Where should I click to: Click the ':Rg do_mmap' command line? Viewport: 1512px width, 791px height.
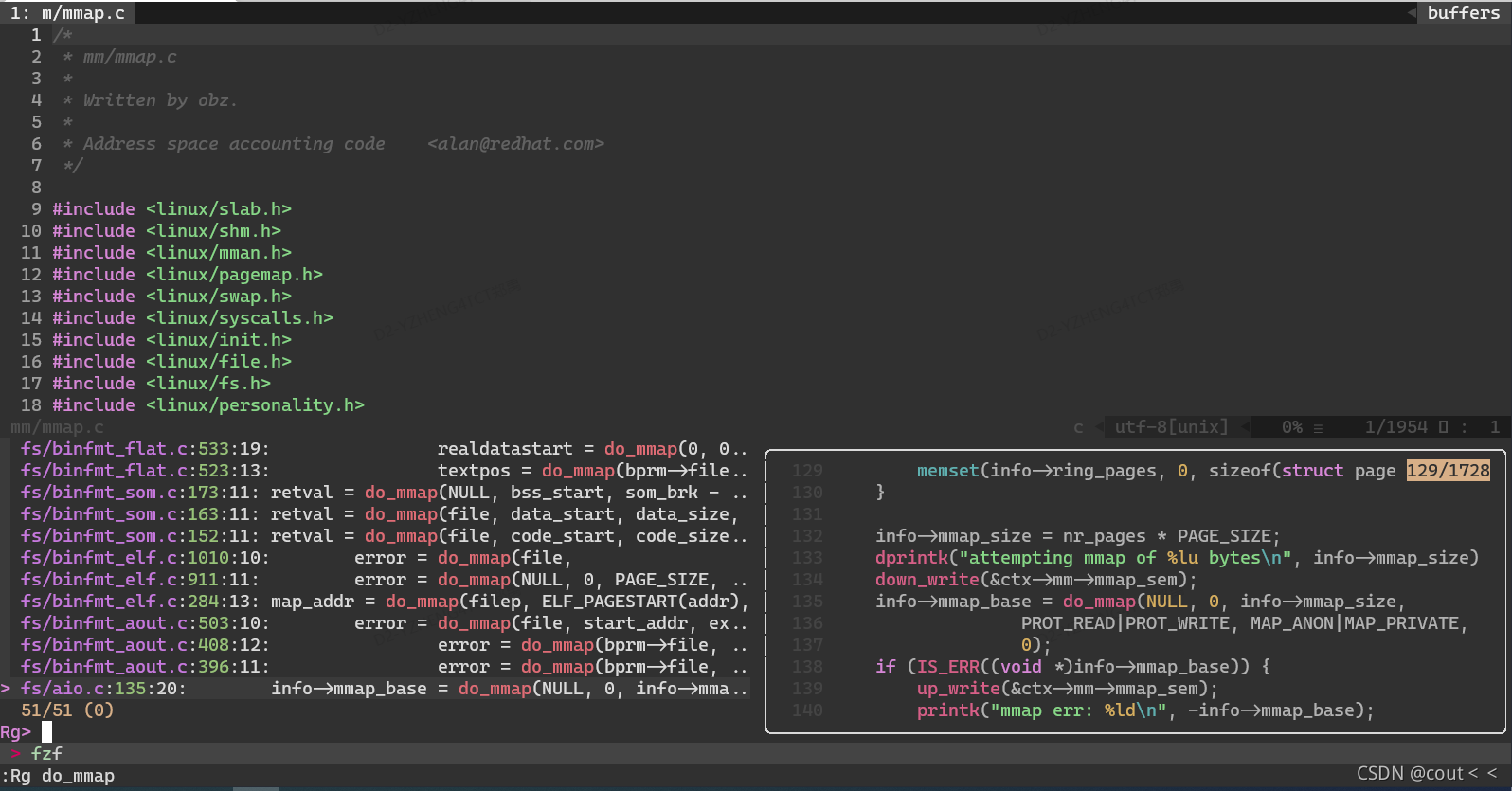58,776
